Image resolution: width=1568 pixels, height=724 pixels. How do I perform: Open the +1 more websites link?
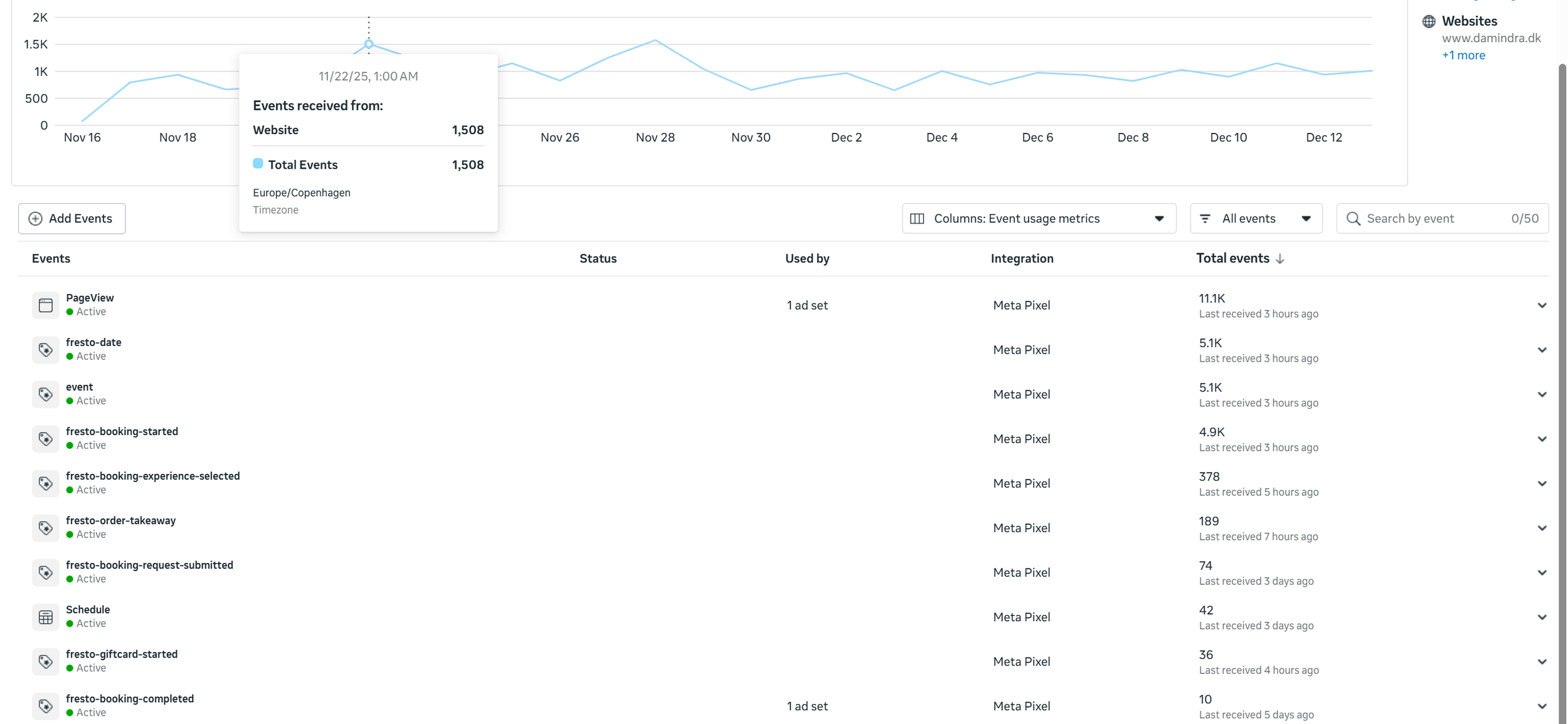click(1463, 55)
